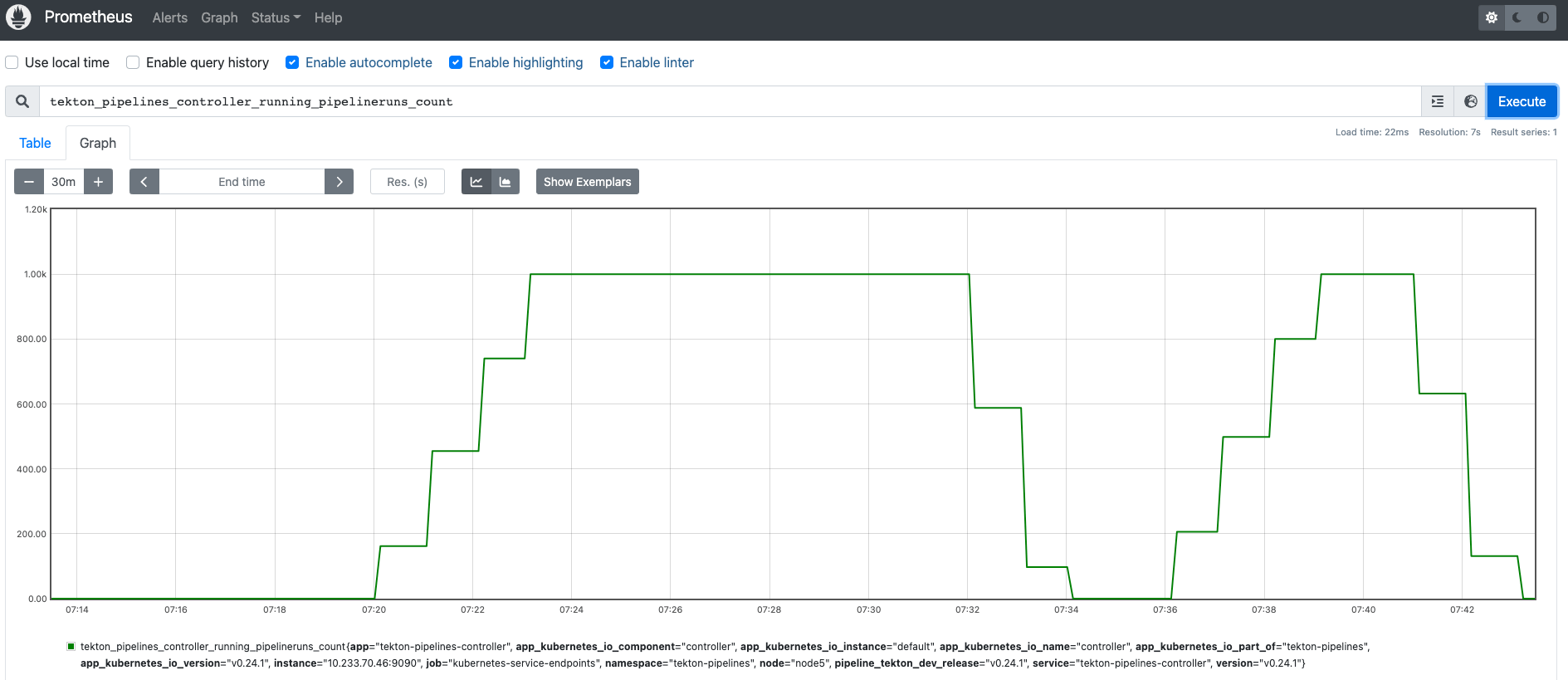
Task: Switch to light theme (sun icon)
Action: (x=1492, y=17)
